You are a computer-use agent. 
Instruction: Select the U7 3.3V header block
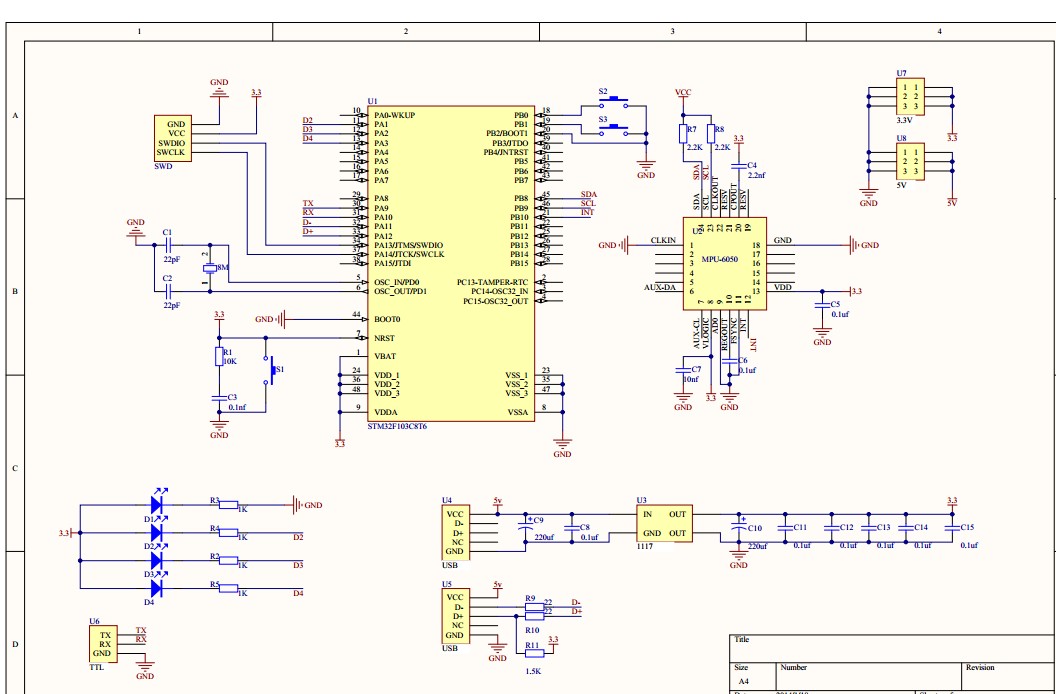(x=910, y=97)
